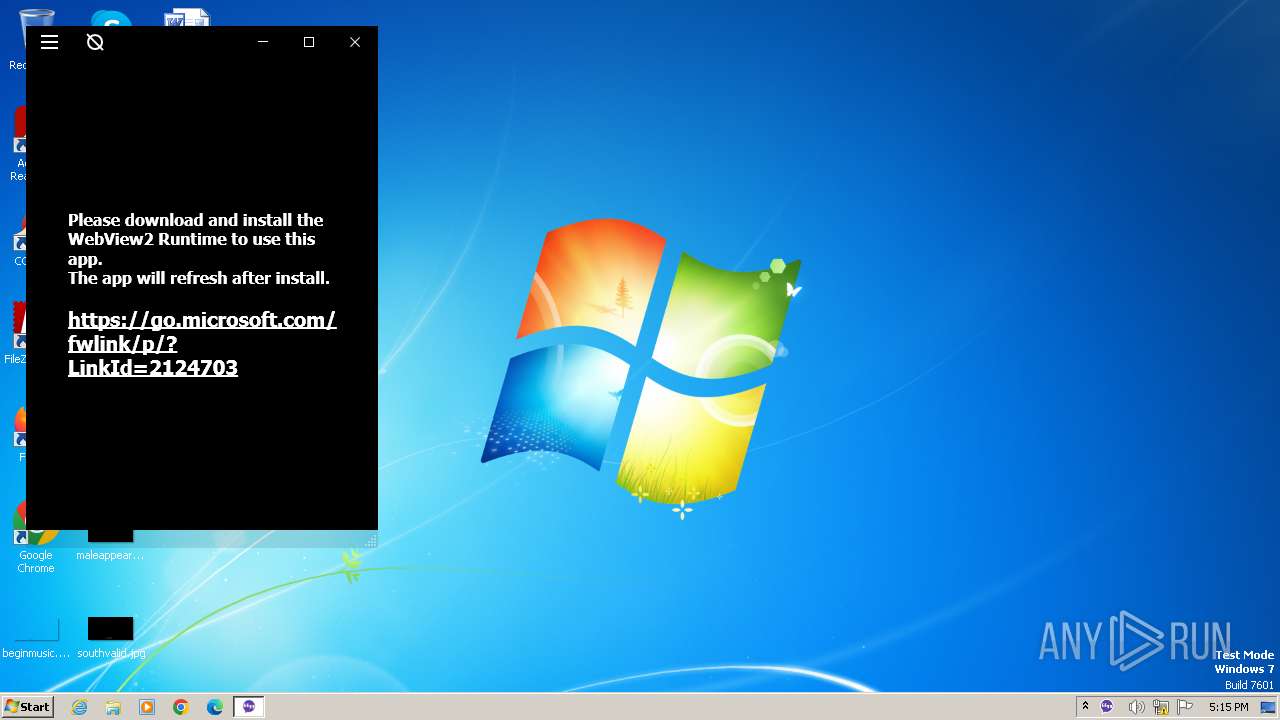1280x720 pixels.
Task: Click the circular slashed icon beside the hamburger menu
Action: pos(95,42)
